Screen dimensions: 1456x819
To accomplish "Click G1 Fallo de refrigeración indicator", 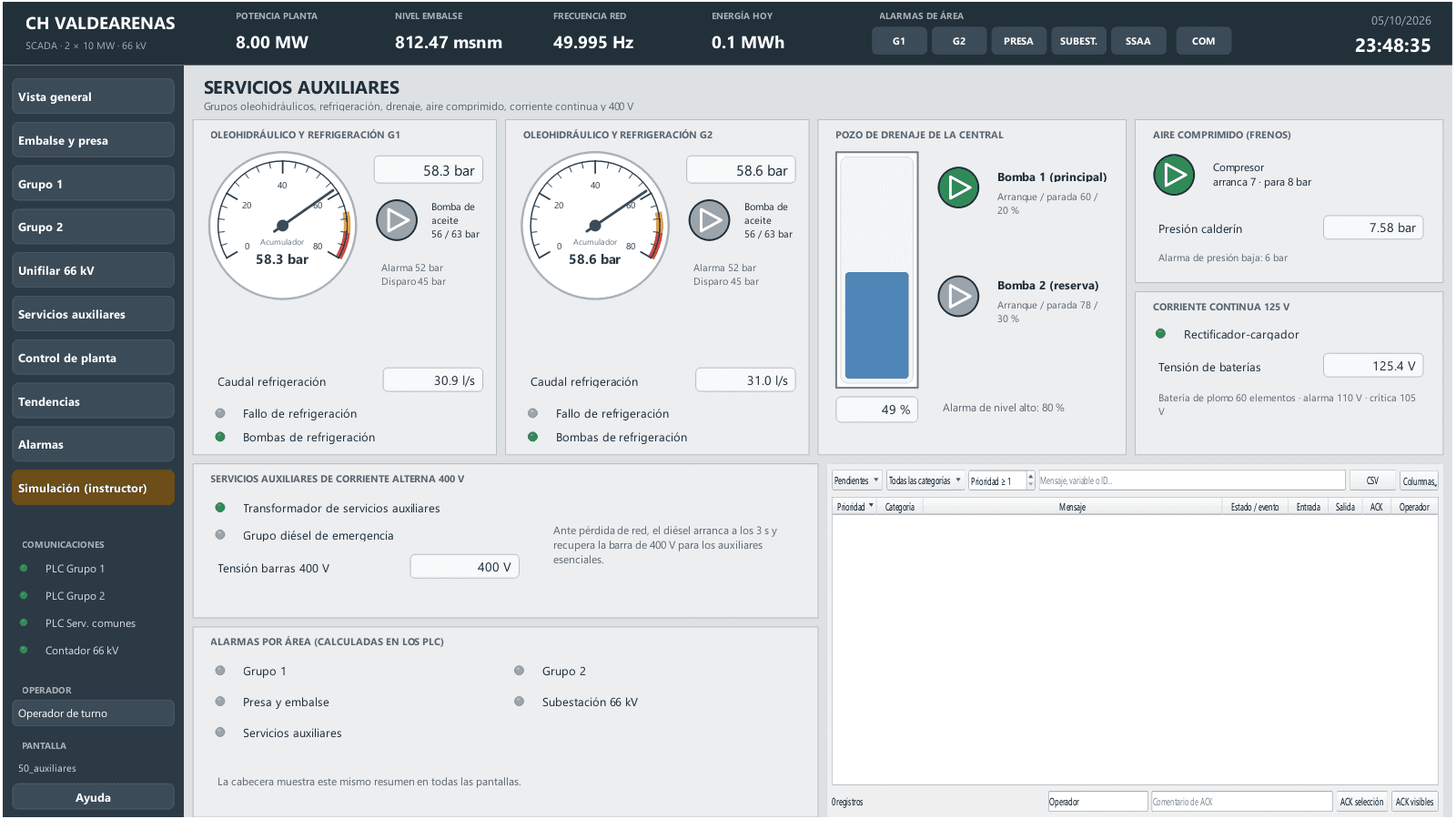I will point(219,413).
